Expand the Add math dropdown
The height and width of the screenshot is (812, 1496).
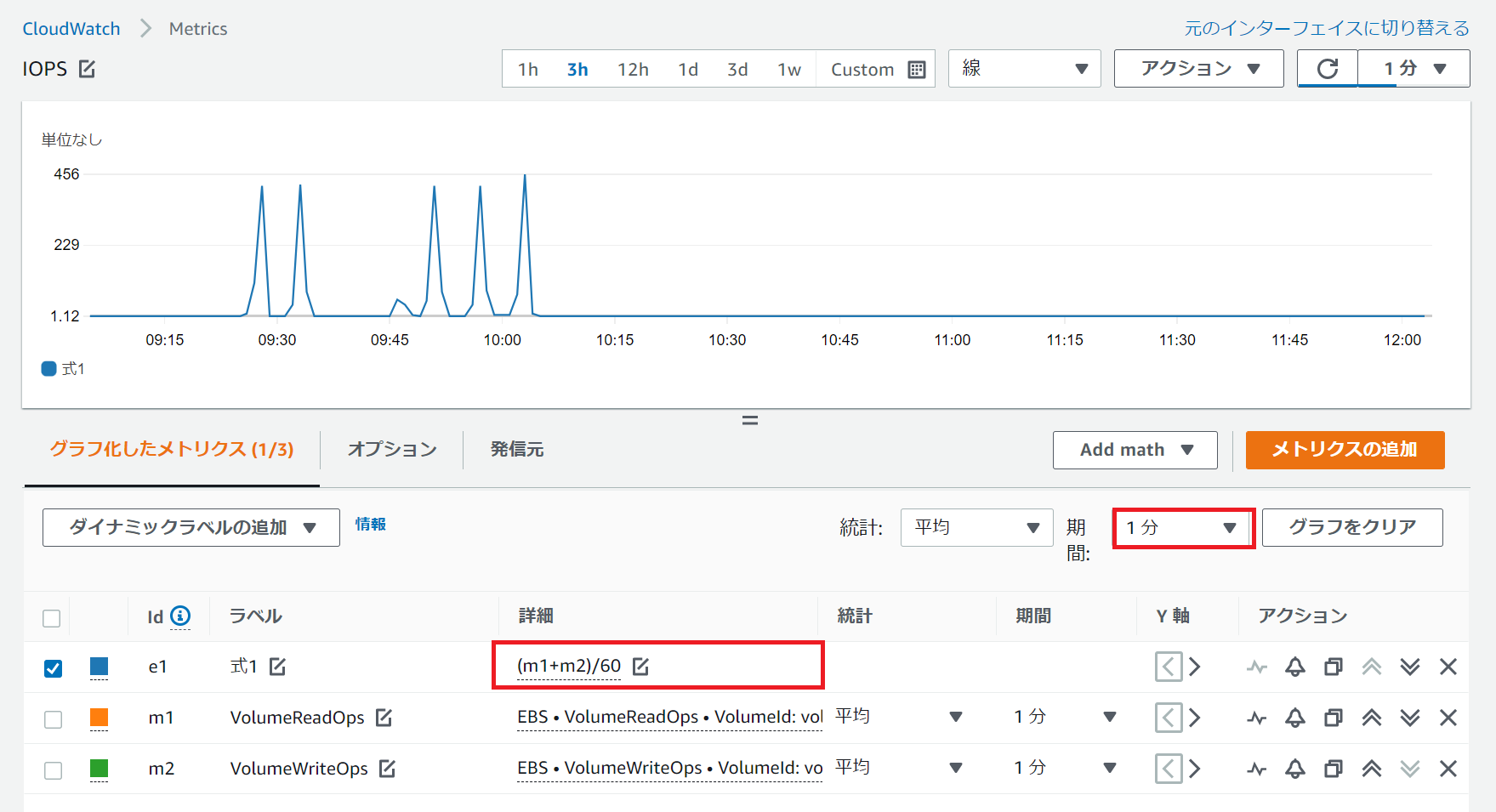(x=1135, y=450)
